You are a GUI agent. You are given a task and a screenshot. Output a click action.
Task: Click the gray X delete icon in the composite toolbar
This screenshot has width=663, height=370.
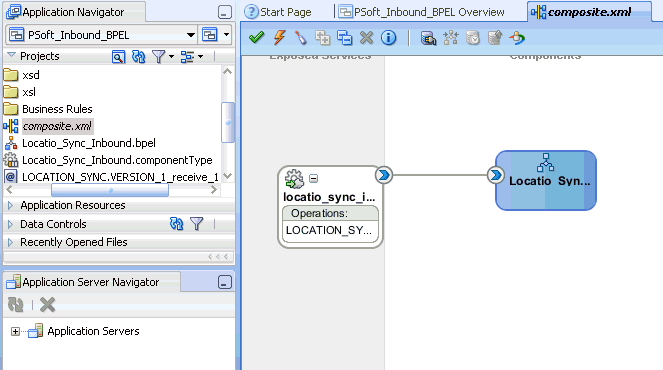pos(367,38)
